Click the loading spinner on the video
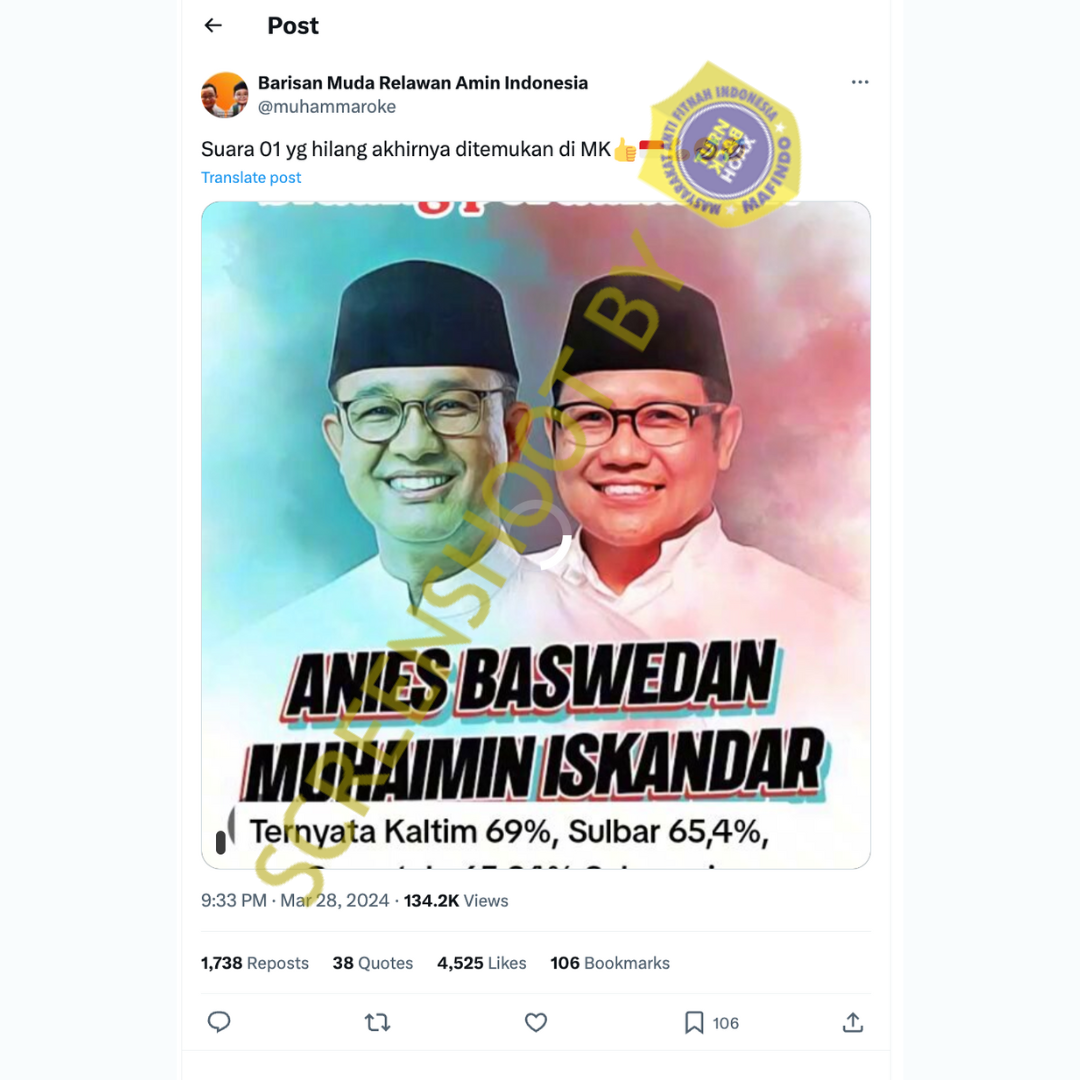Screen dimensions: 1080x1080 click(x=536, y=535)
